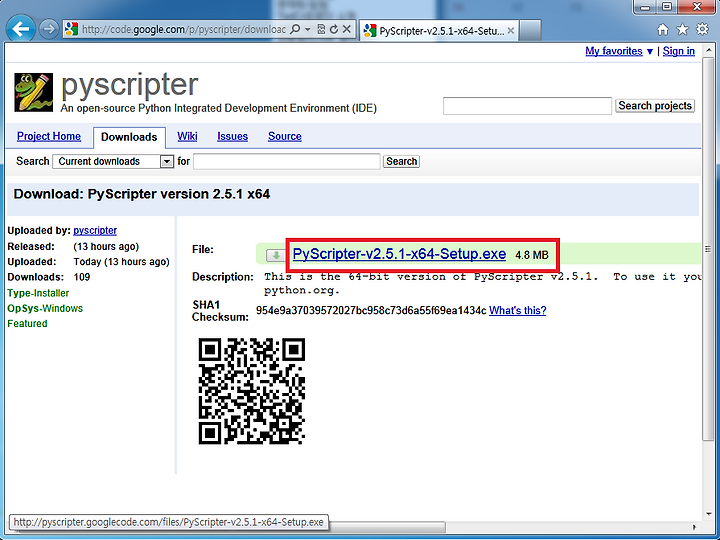Screen dimensions: 720x540
Task: Click the scroll down arrow
Action: click(708, 514)
